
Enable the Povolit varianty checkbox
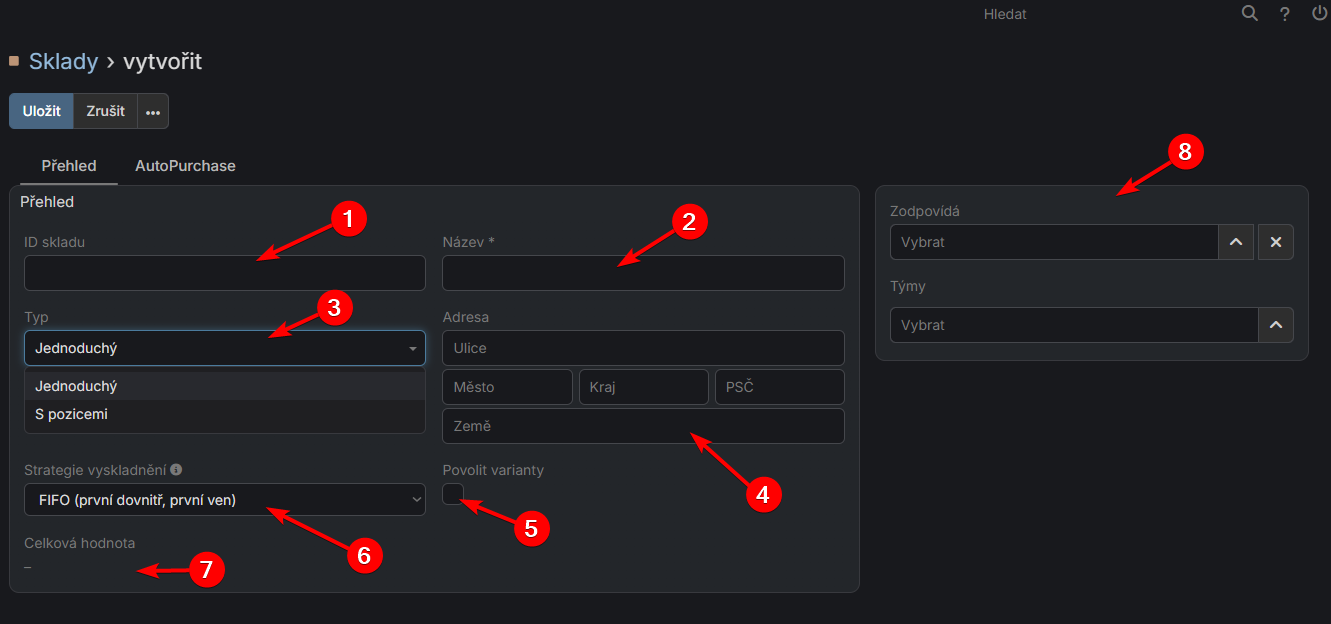(x=453, y=493)
